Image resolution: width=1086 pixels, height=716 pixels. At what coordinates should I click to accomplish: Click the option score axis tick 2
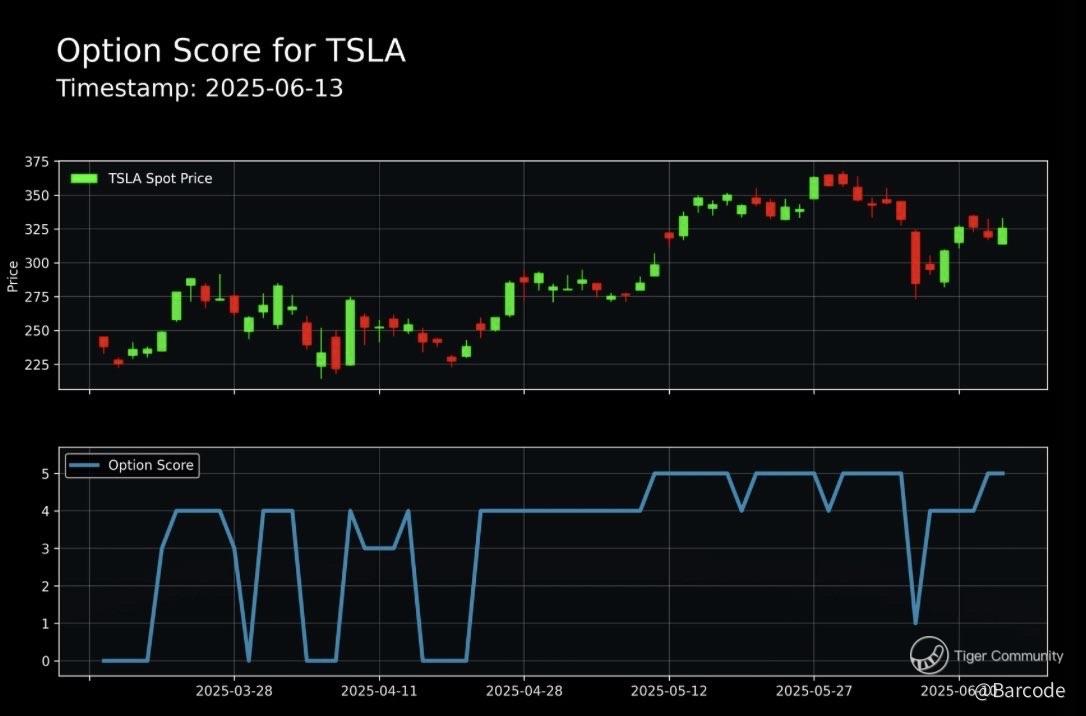[x=46, y=587]
